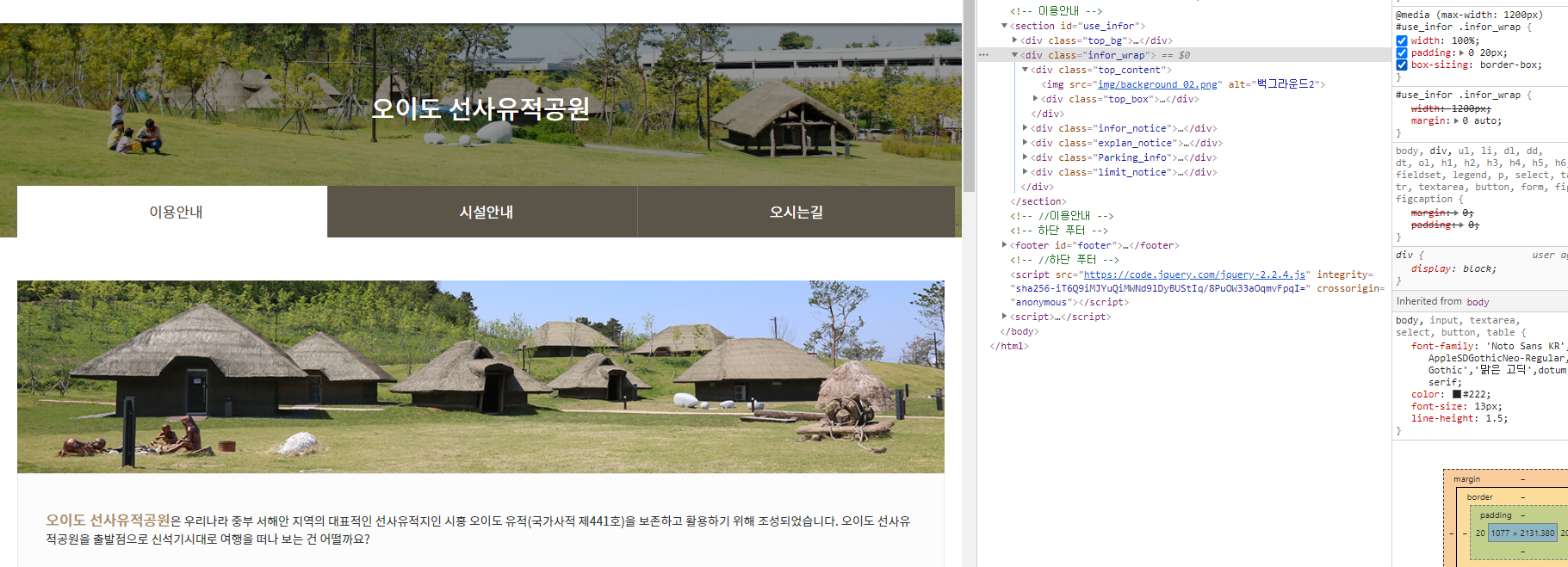Expand the div class="explan_notice" node
1568x567 pixels.
pyautogui.click(x=1025, y=143)
